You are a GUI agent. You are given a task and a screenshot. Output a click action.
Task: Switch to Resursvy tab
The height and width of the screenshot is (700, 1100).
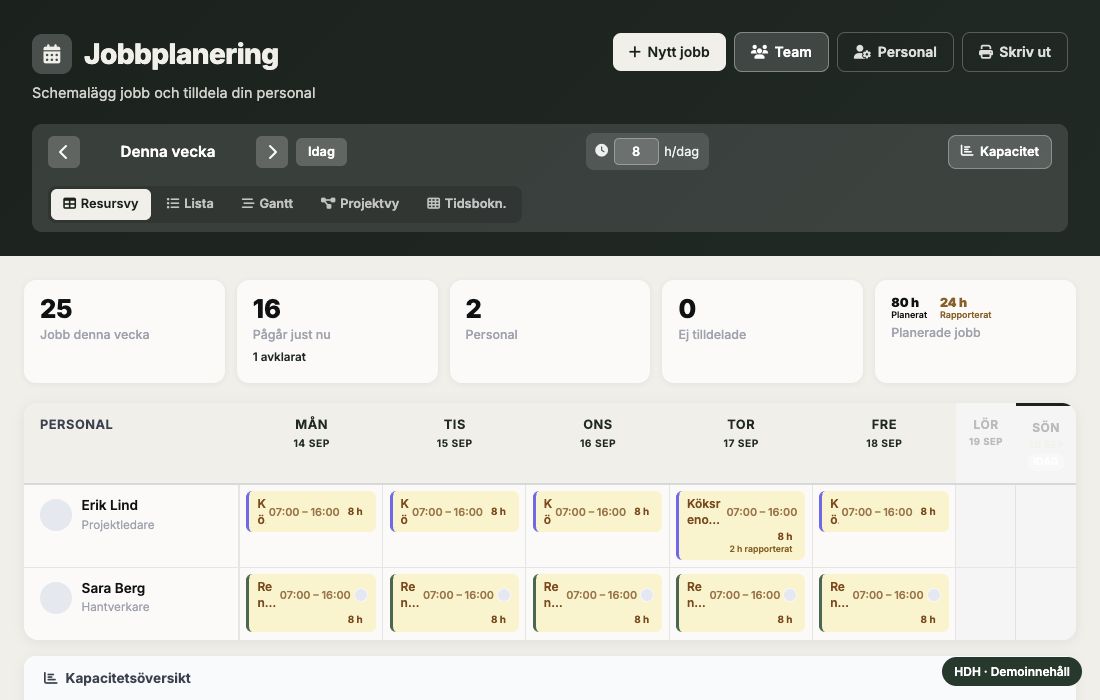click(101, 203)
